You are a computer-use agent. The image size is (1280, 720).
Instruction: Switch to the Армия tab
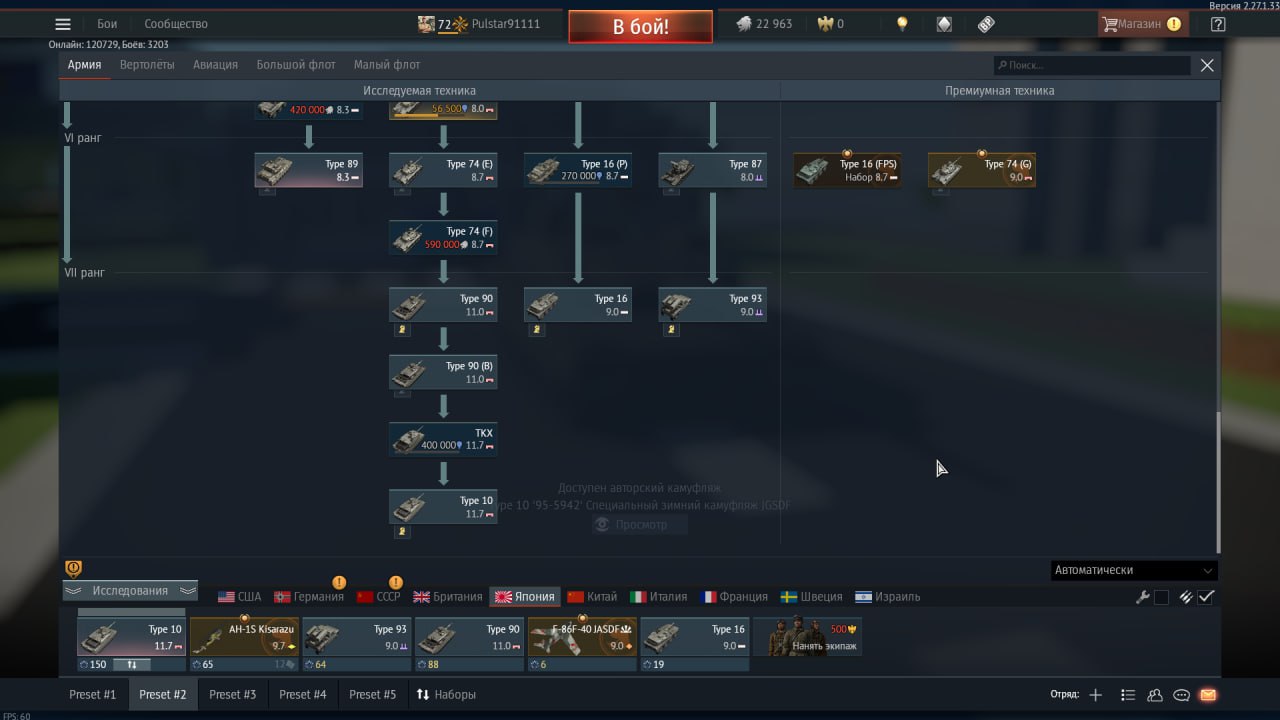pos(85,65)
